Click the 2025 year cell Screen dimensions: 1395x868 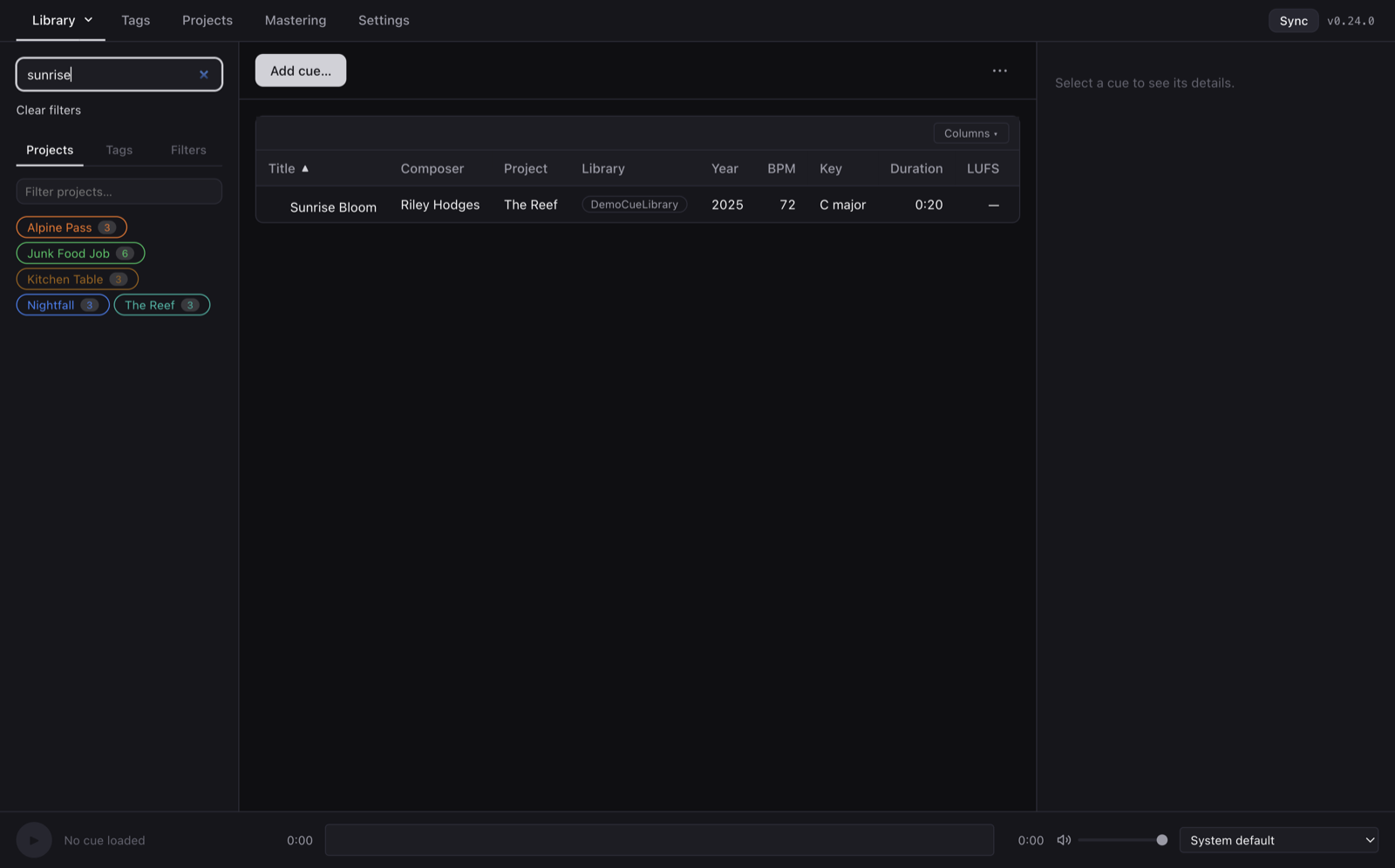[727, 205]
